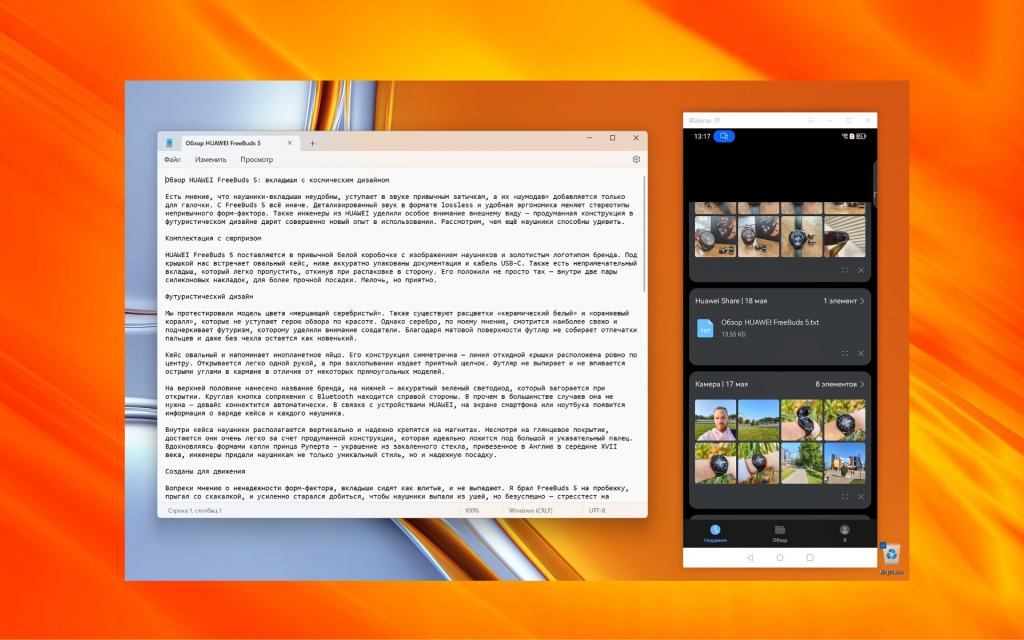Viewport: 1024px width, 640px height.
Task: Click the pin icon next to Файлы title
Action: 717,120
